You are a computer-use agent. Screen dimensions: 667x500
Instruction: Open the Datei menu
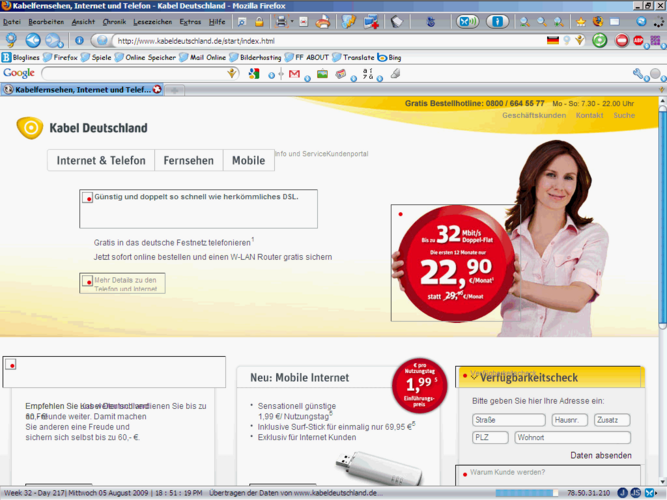[x=11, y=22]
